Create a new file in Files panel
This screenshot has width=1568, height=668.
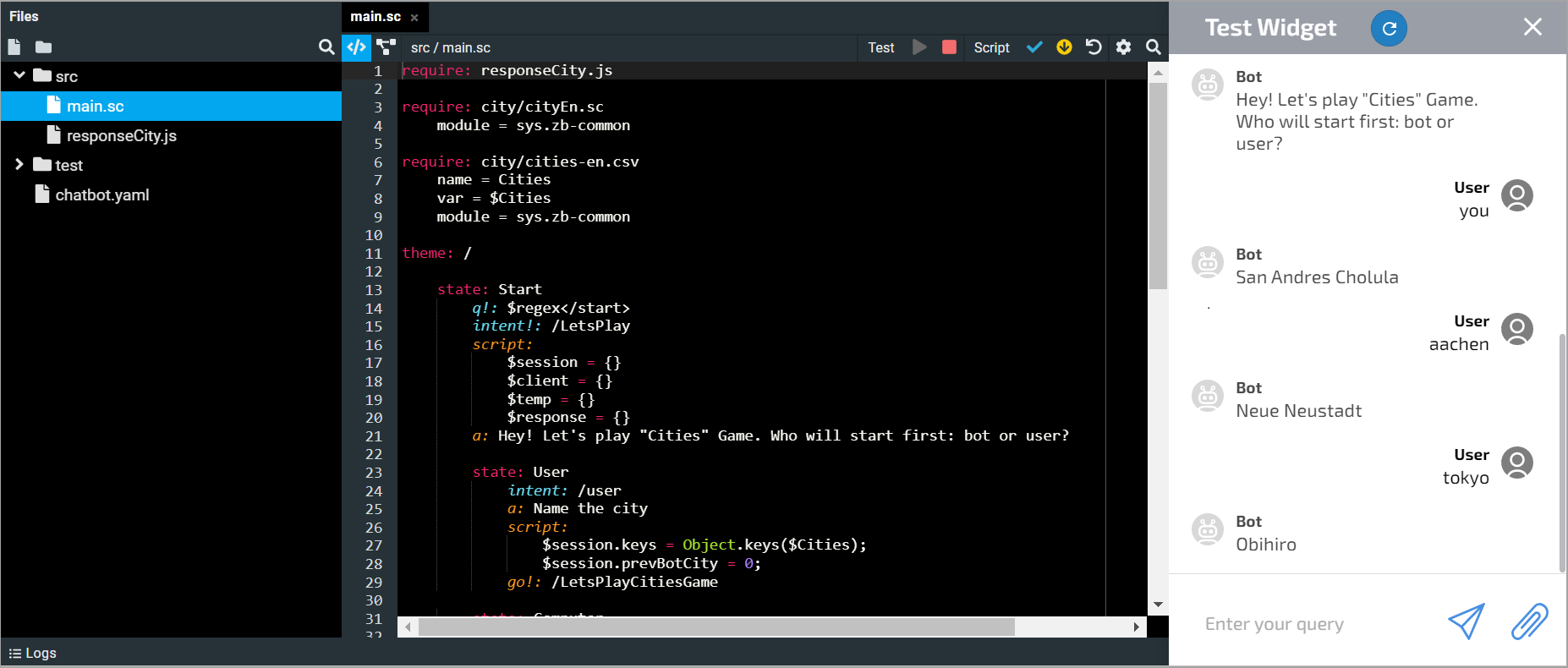pos(14,47)
